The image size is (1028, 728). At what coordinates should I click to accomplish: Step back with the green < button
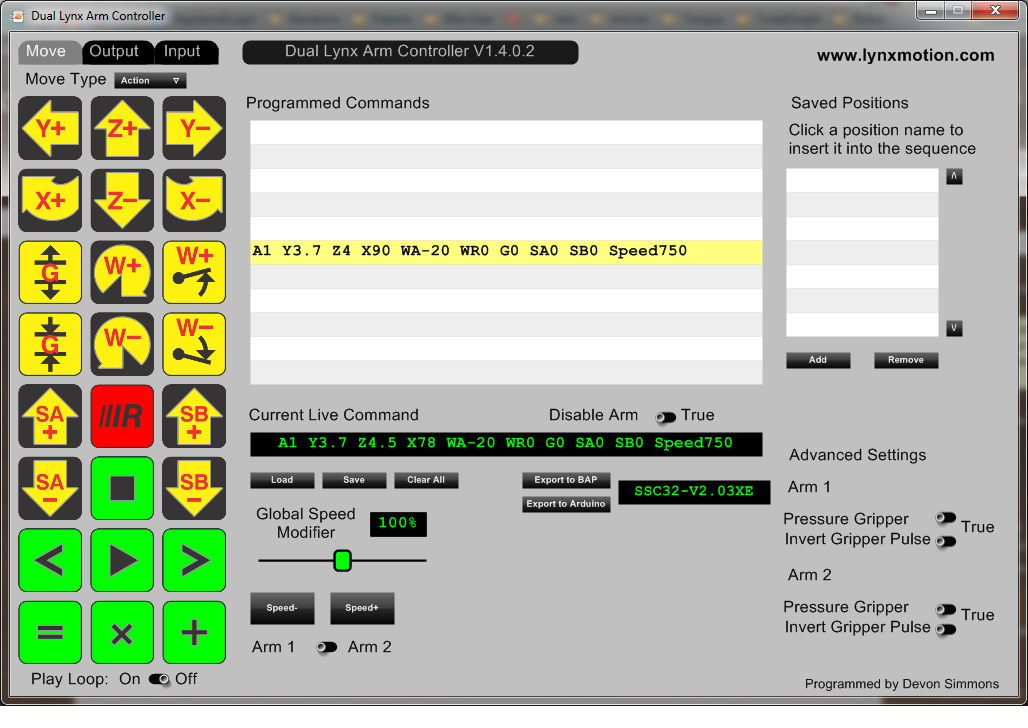click(50, 561)
